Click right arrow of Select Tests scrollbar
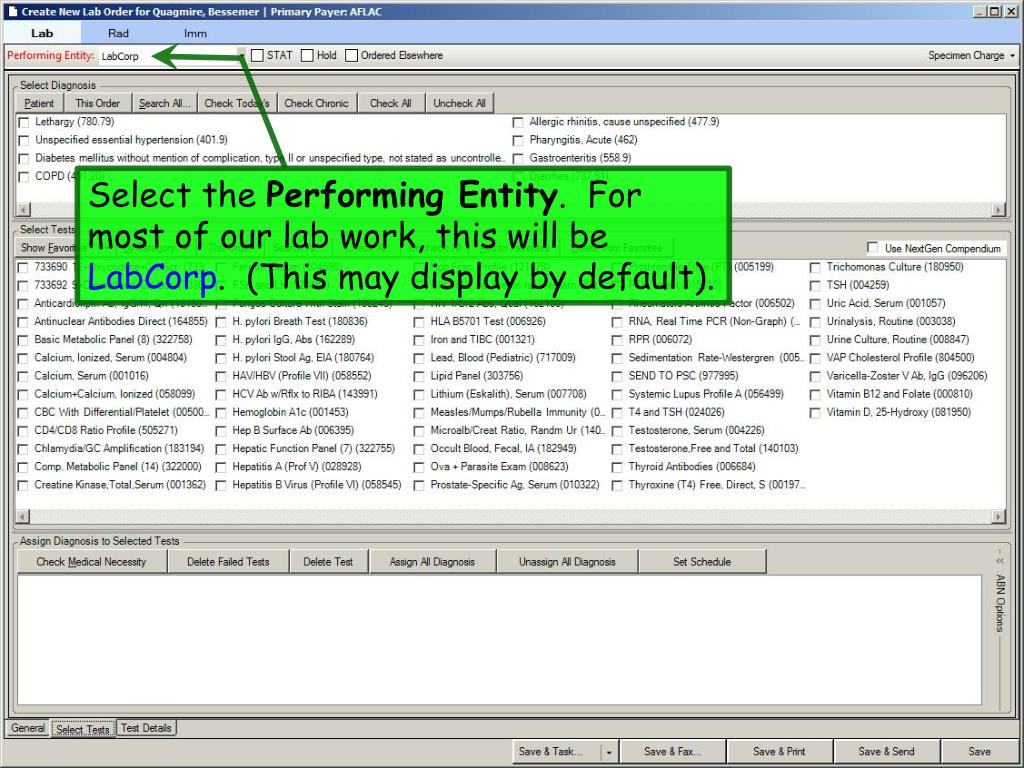This screenshot has height=768, width=1024. pyautogui.click(x=999, y=517)
